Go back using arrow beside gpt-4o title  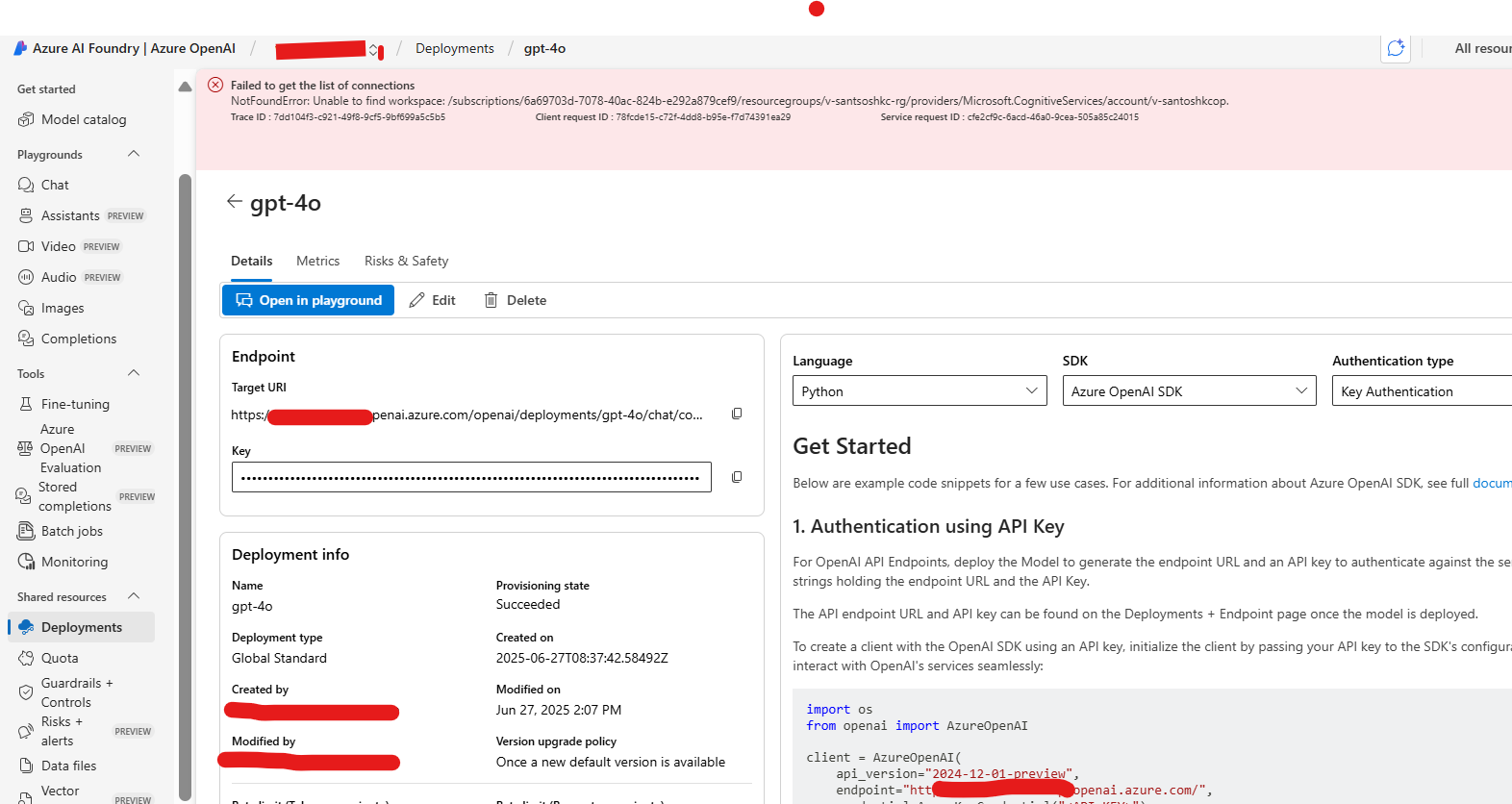[234, 201]
